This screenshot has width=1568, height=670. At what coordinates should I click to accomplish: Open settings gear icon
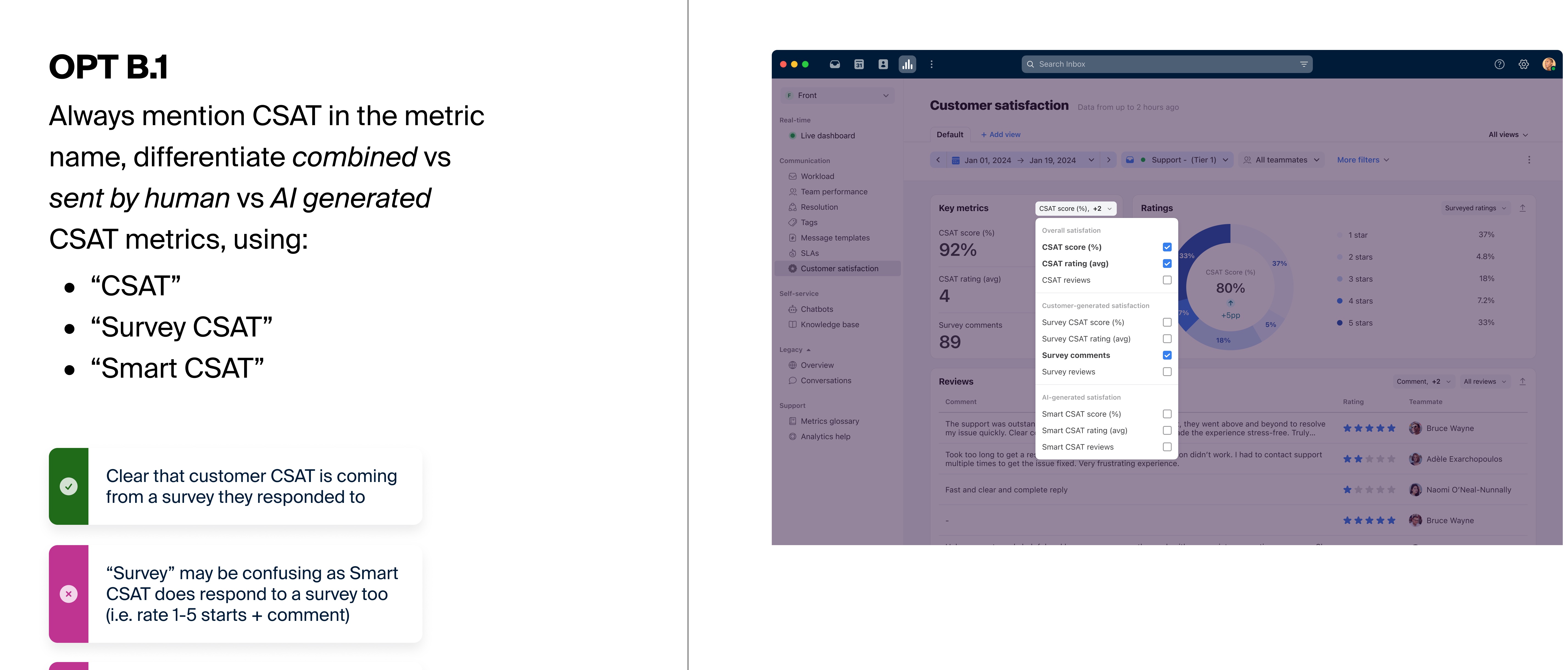(x=1524, y=64)
